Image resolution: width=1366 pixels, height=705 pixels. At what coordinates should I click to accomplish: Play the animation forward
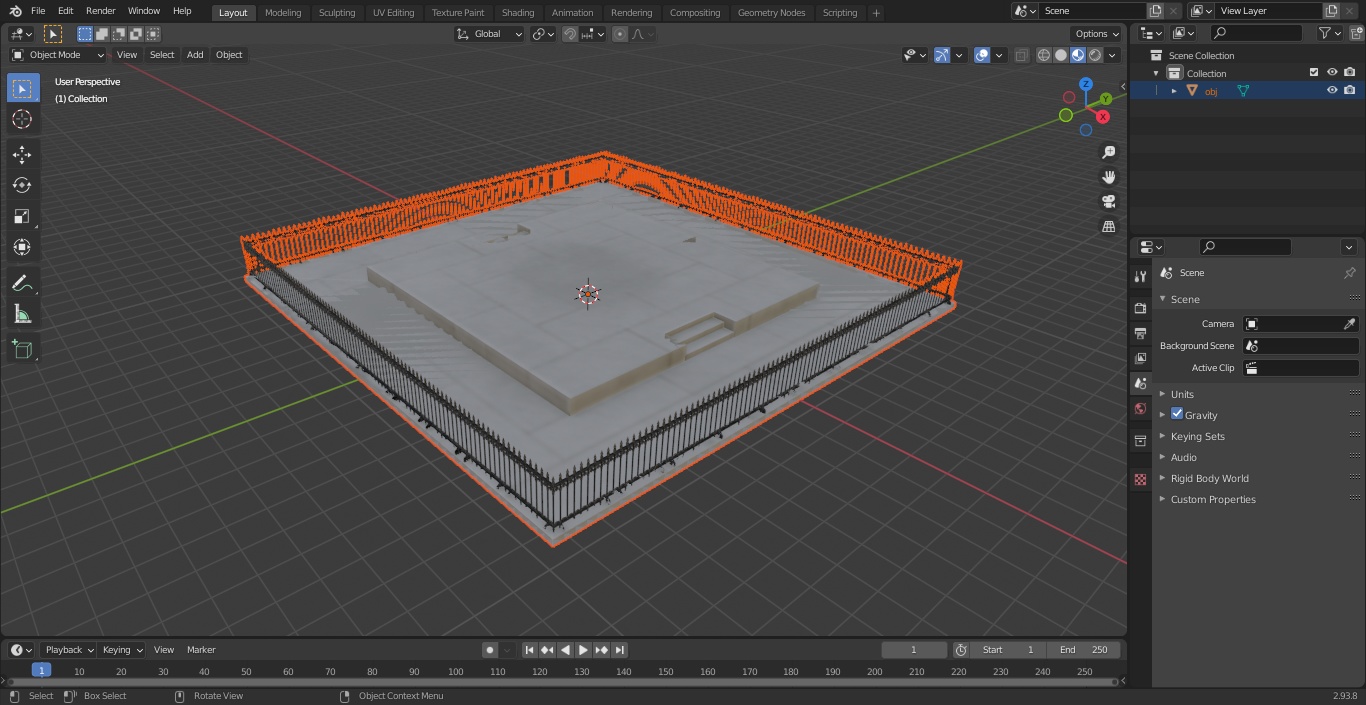point(583,650)
